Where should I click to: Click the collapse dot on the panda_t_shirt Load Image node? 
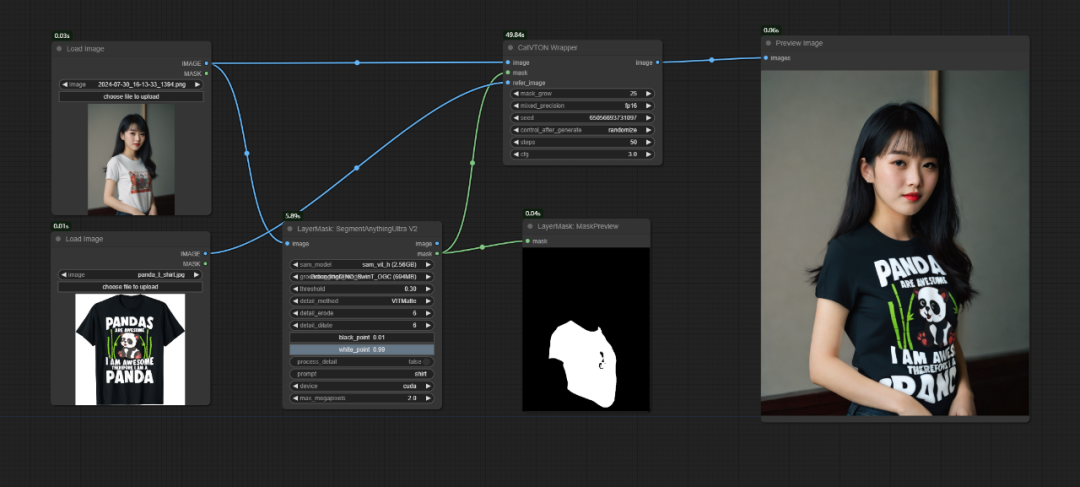59,238
